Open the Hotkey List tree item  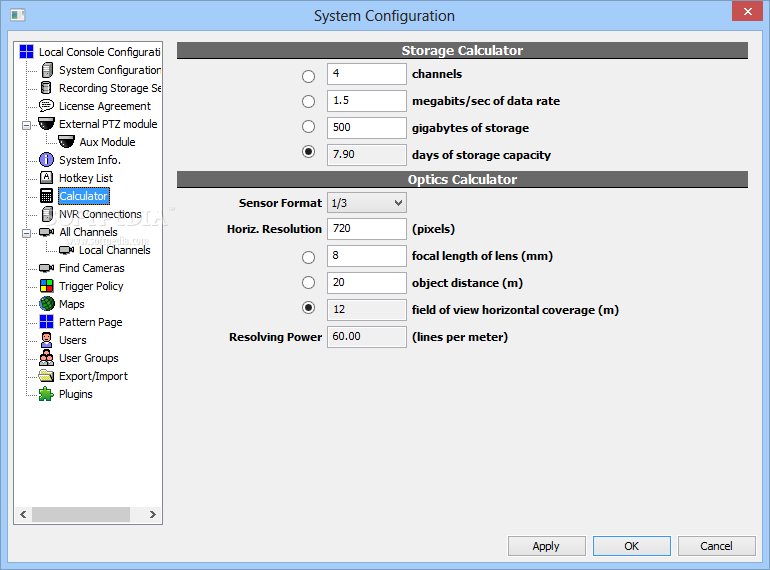tap(85, 178)
